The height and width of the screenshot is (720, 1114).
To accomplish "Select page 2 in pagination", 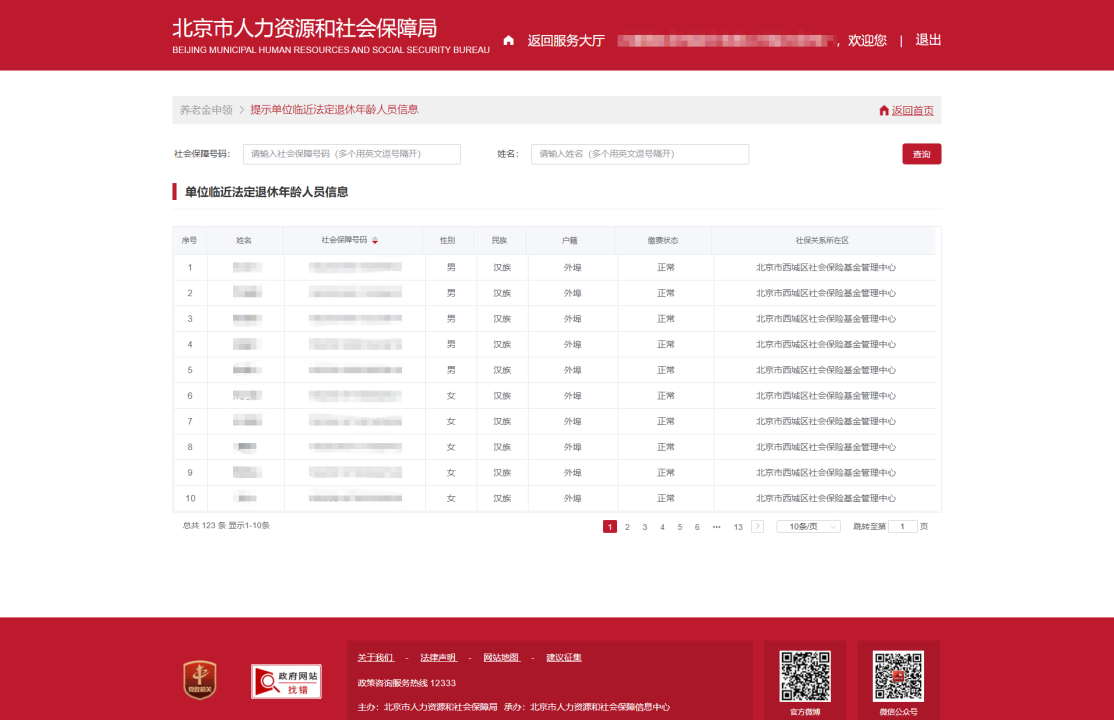I will [627, 526].
